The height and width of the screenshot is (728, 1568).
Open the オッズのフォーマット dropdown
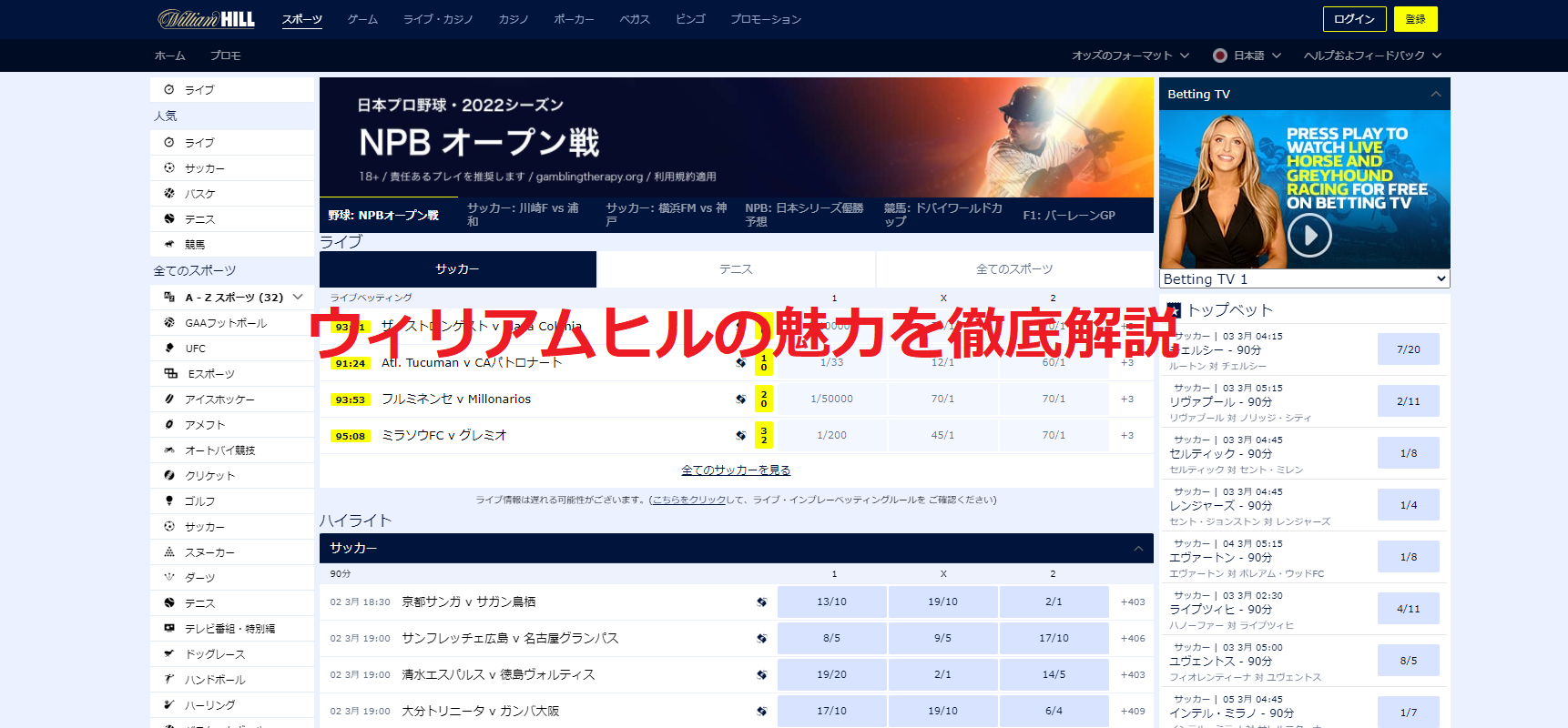click(1130, 56)
